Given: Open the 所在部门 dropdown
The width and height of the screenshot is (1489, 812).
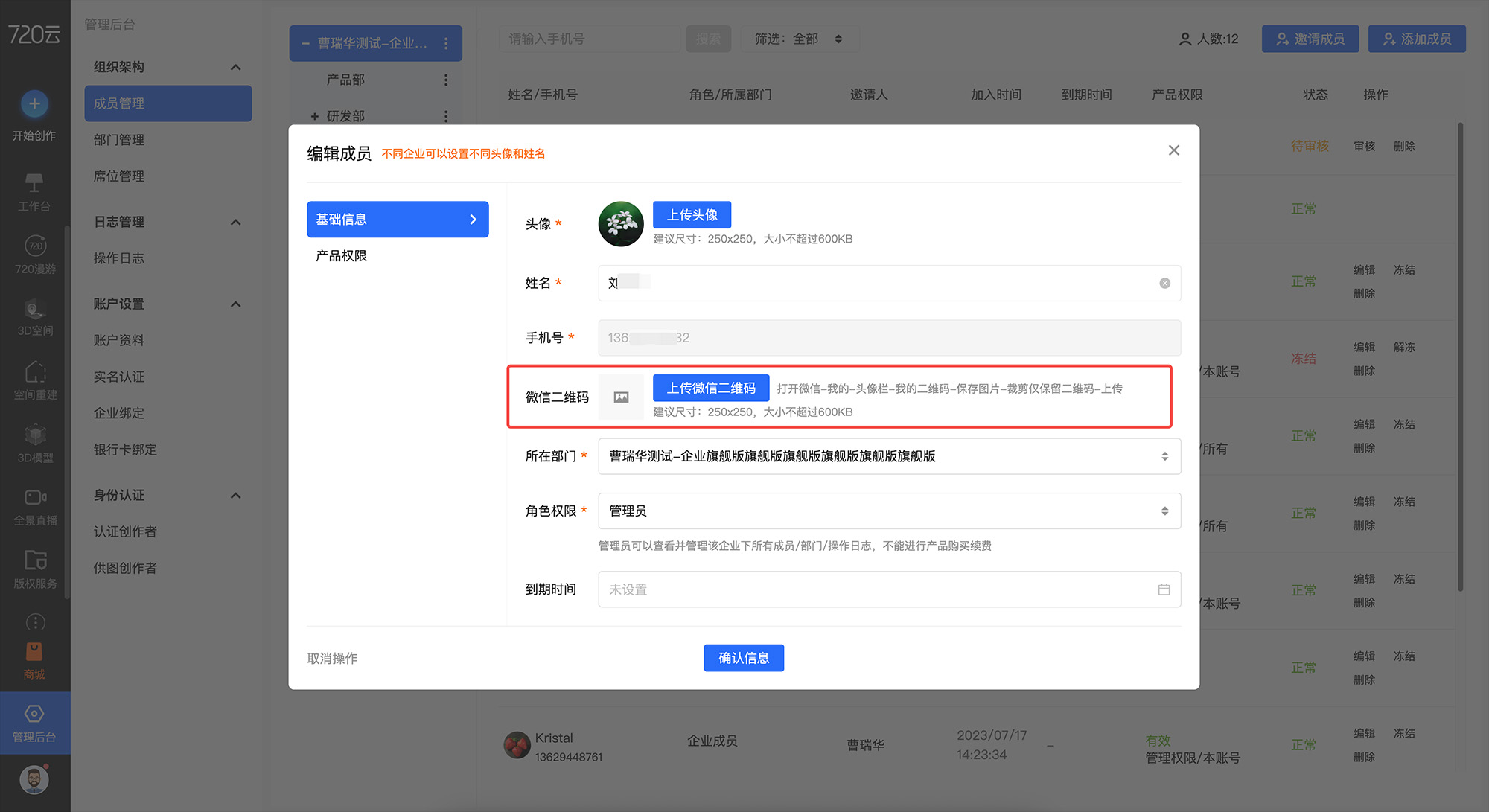Looking at the screenshot, I should (889, 456).
